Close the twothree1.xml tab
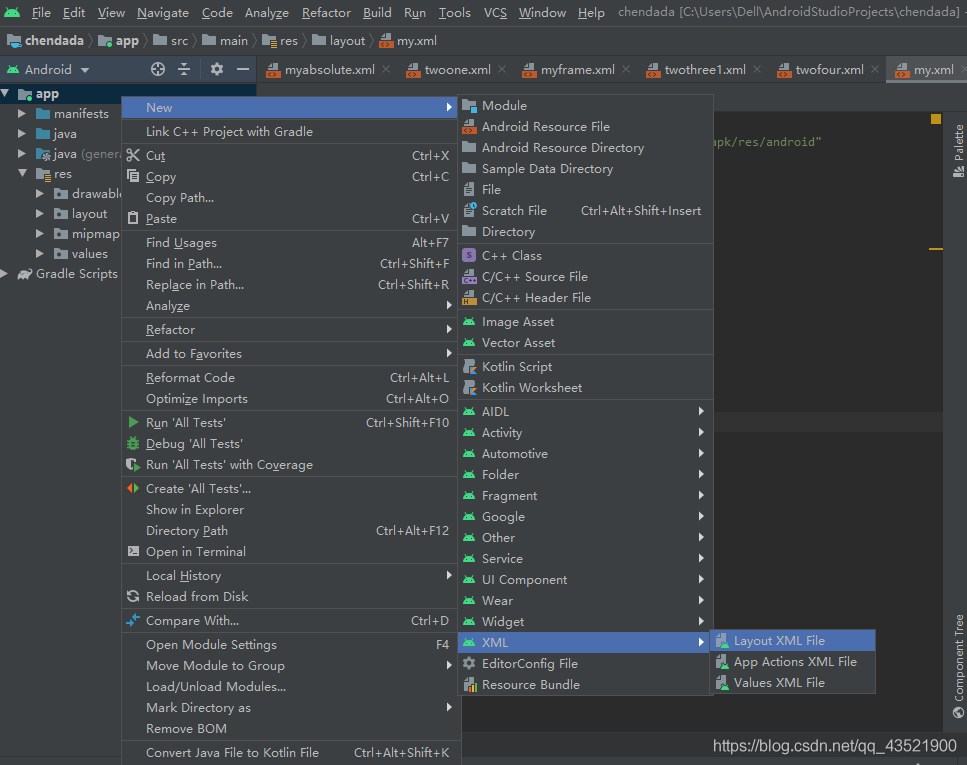The image size is (967, 765). coord(757,69)
